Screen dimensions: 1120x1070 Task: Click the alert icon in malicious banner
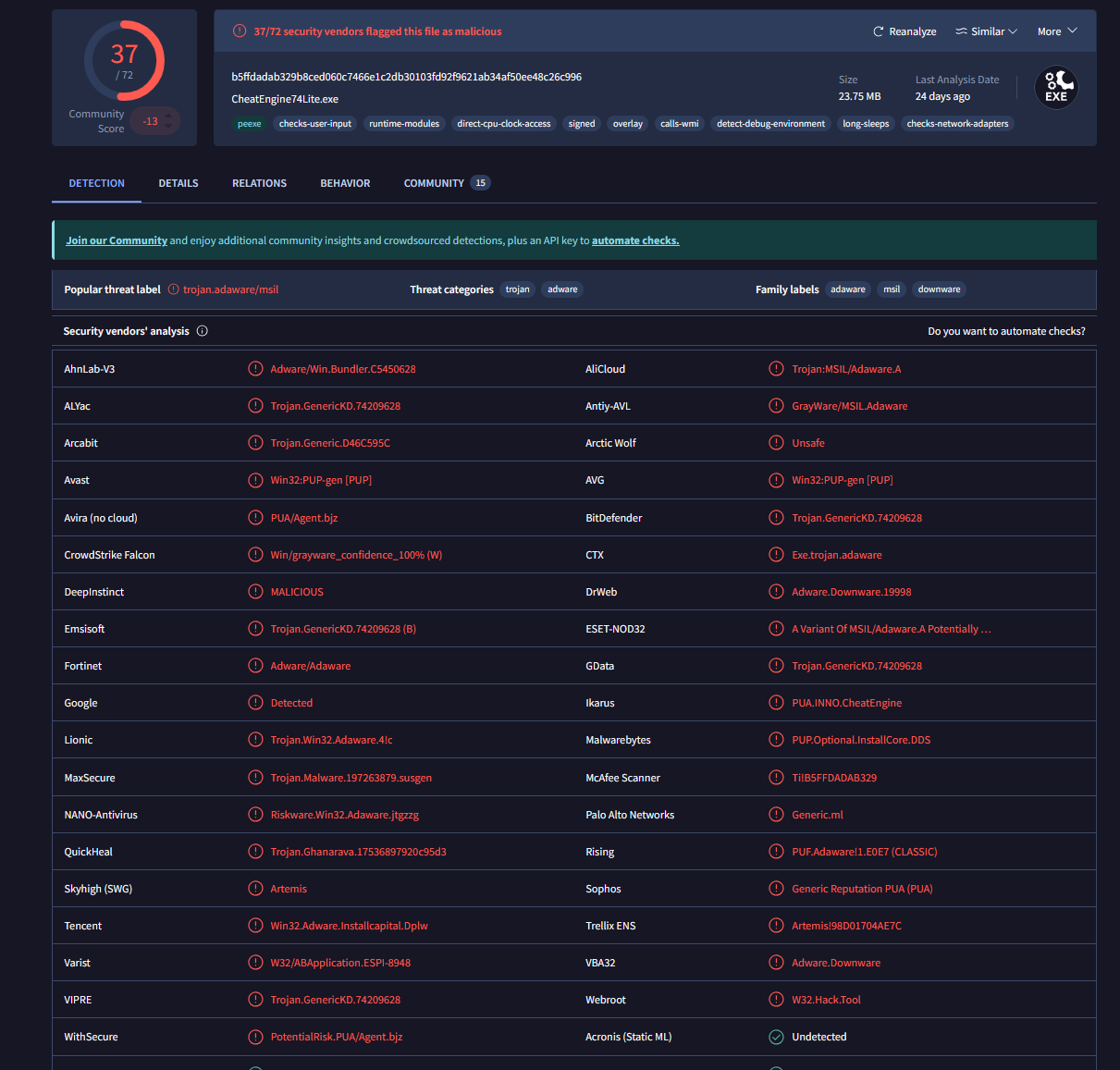(240, 31)
